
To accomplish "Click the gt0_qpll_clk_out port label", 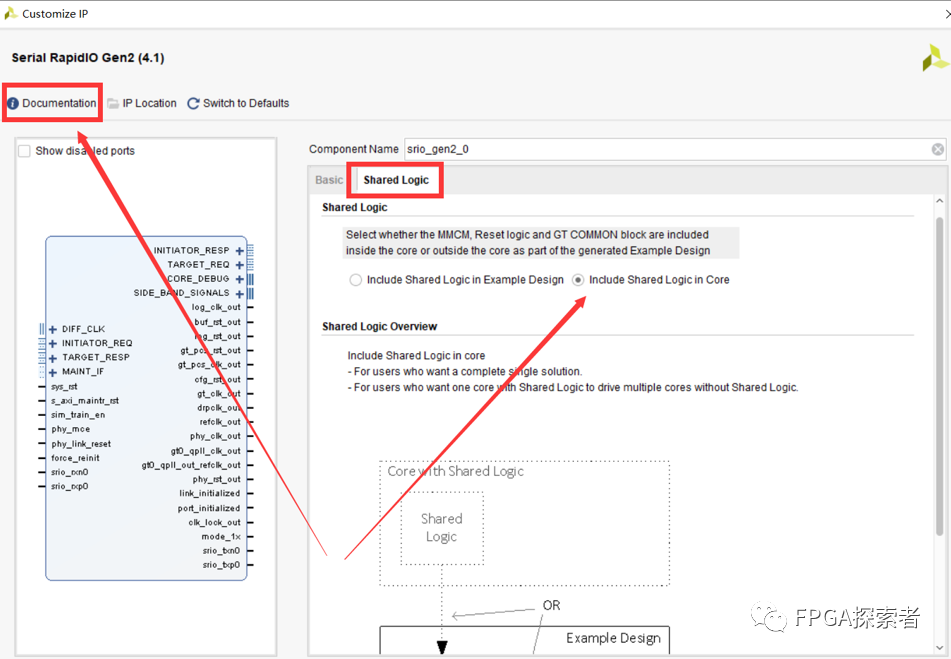I will tap(206, 451).
